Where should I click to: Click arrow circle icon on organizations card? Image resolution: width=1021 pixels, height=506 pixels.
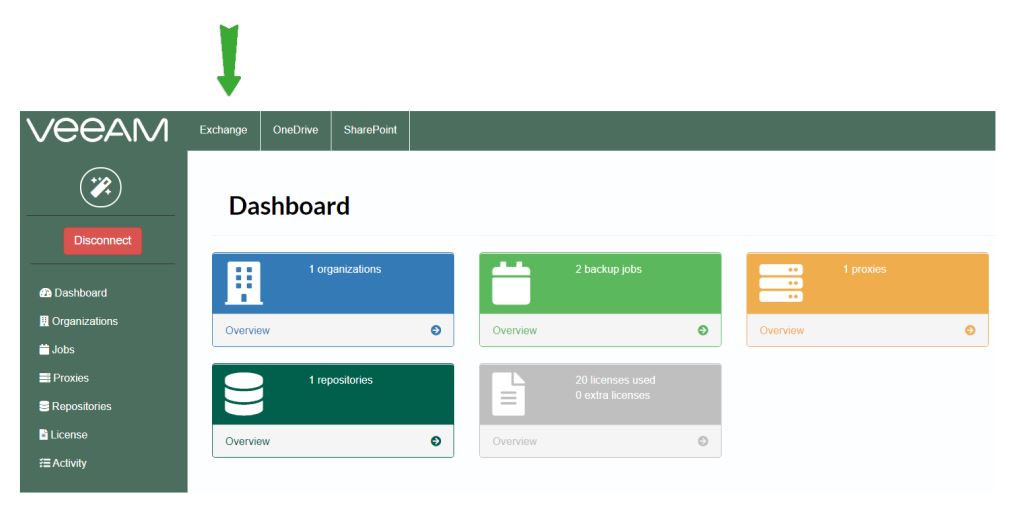click(436, 330)
